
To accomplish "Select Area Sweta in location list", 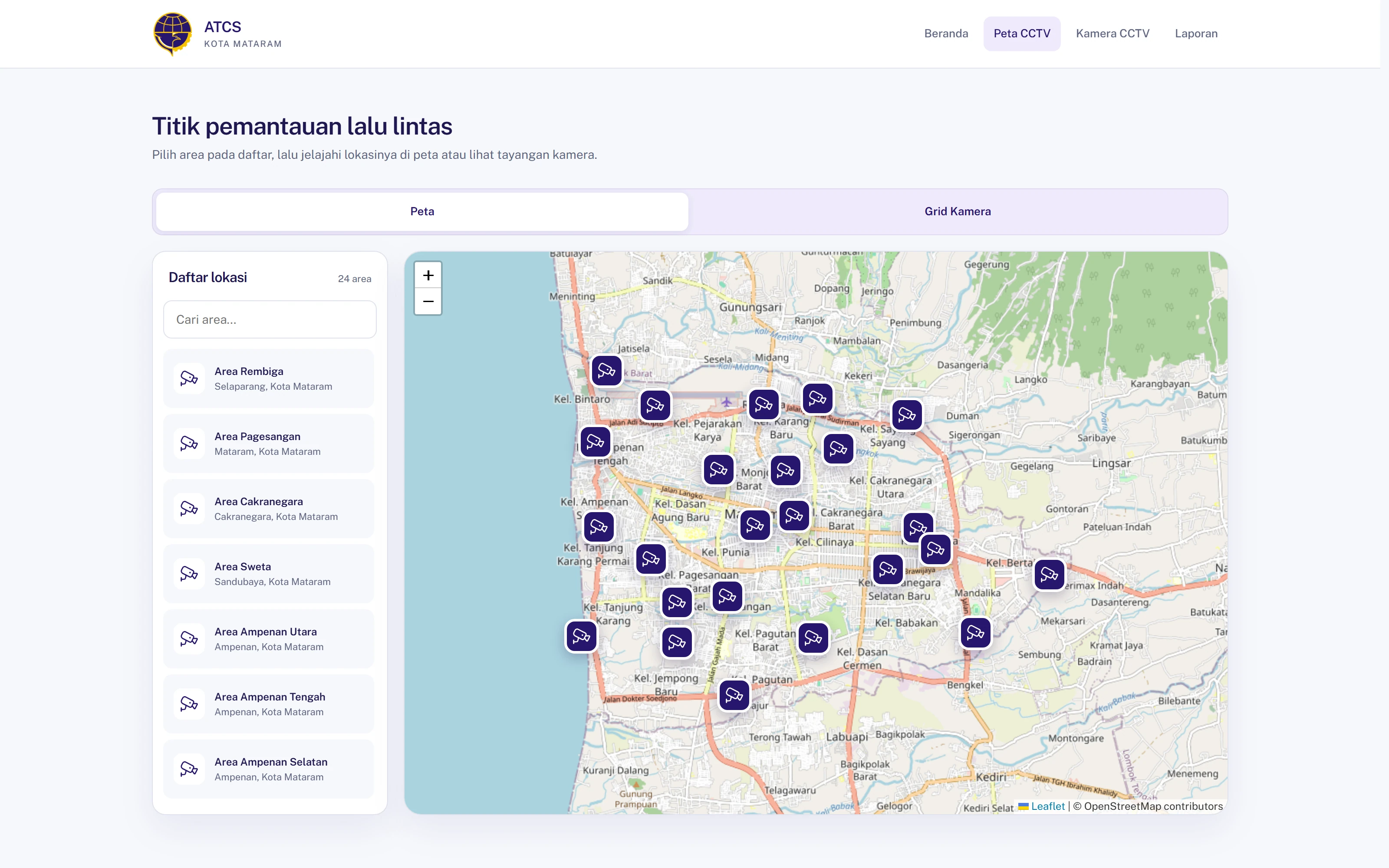I will tap(269, 573).
